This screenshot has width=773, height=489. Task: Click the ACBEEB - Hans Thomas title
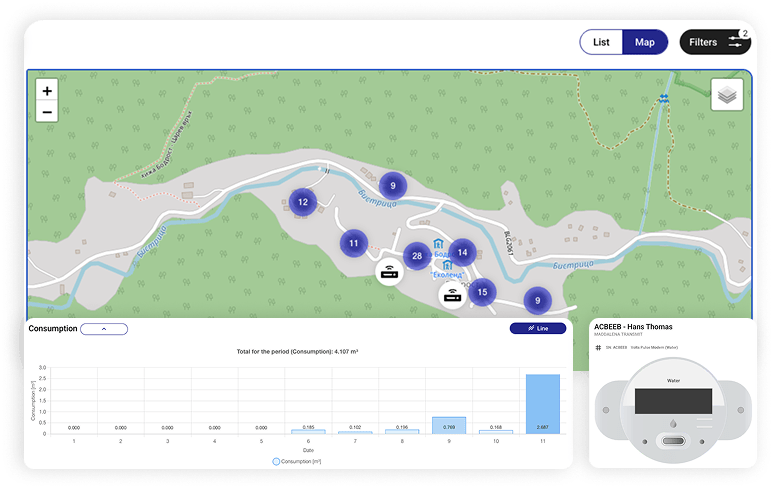[x=633, y=327]
